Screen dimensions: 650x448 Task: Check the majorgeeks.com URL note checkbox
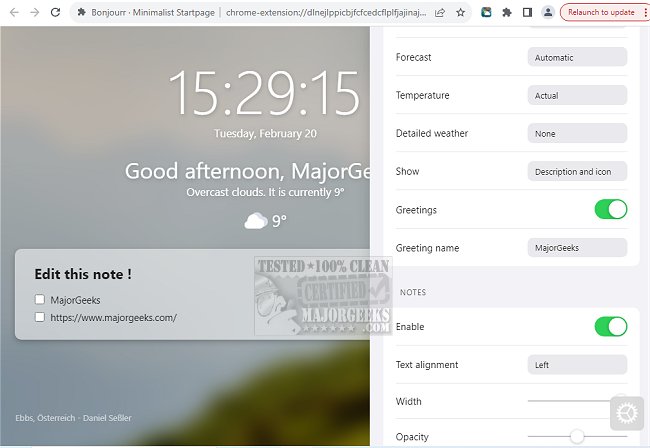point(40,317)
